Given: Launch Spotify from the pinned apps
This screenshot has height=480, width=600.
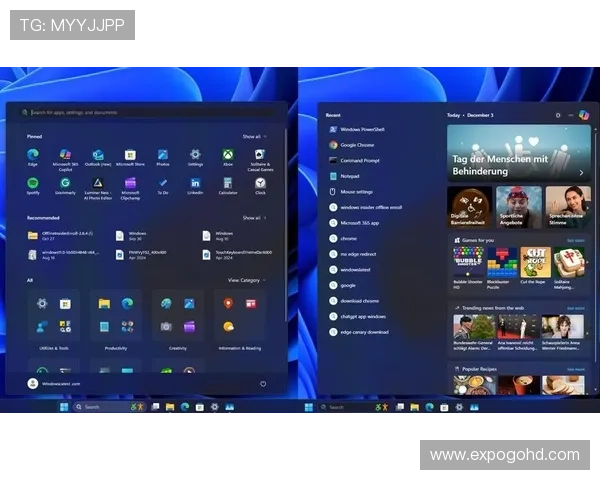Looking at the screenshot, I should click(32, 184).
